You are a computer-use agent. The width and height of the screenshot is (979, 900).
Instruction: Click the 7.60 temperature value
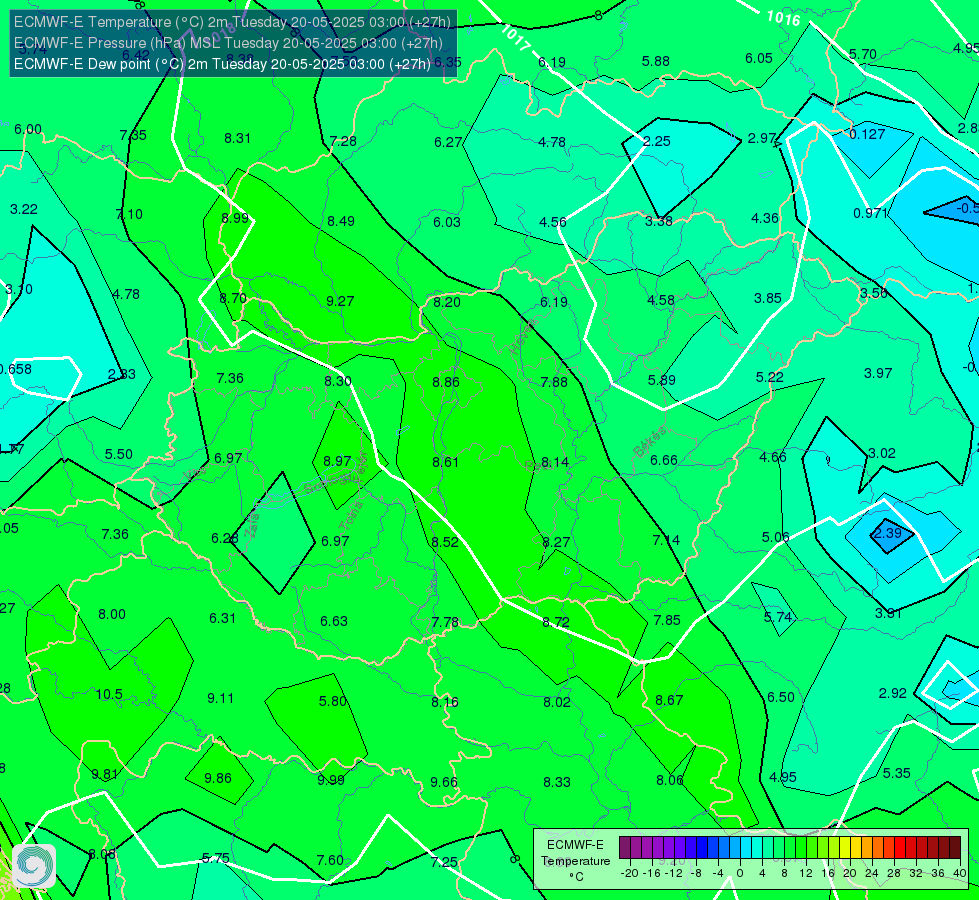(330, 861)
